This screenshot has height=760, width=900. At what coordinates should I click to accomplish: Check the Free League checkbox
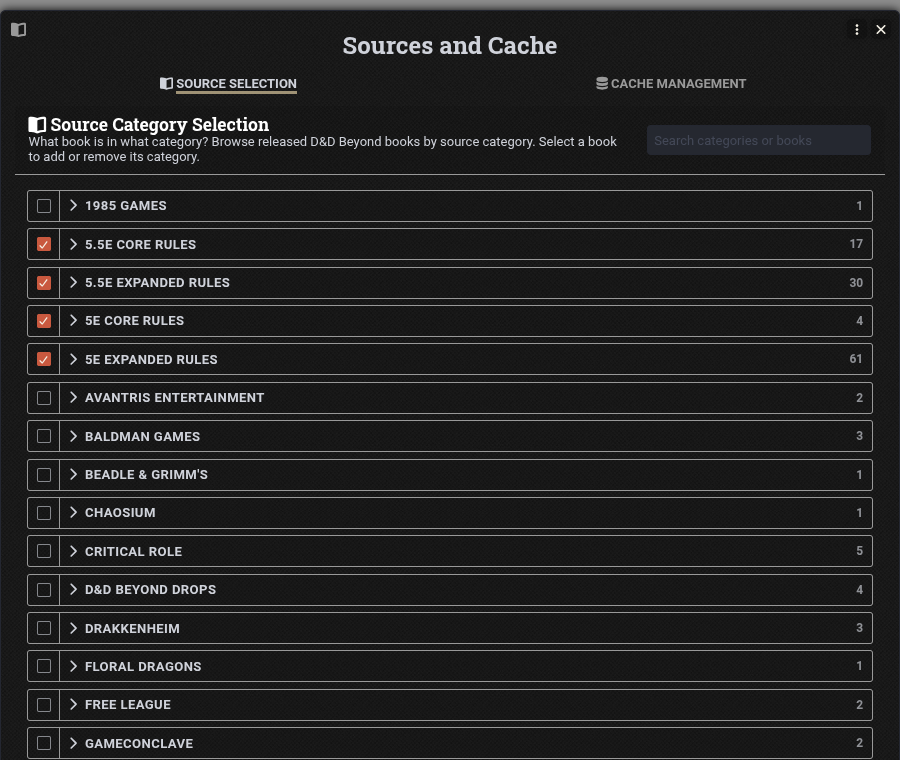pyautogui.click(x=44, y=705)
